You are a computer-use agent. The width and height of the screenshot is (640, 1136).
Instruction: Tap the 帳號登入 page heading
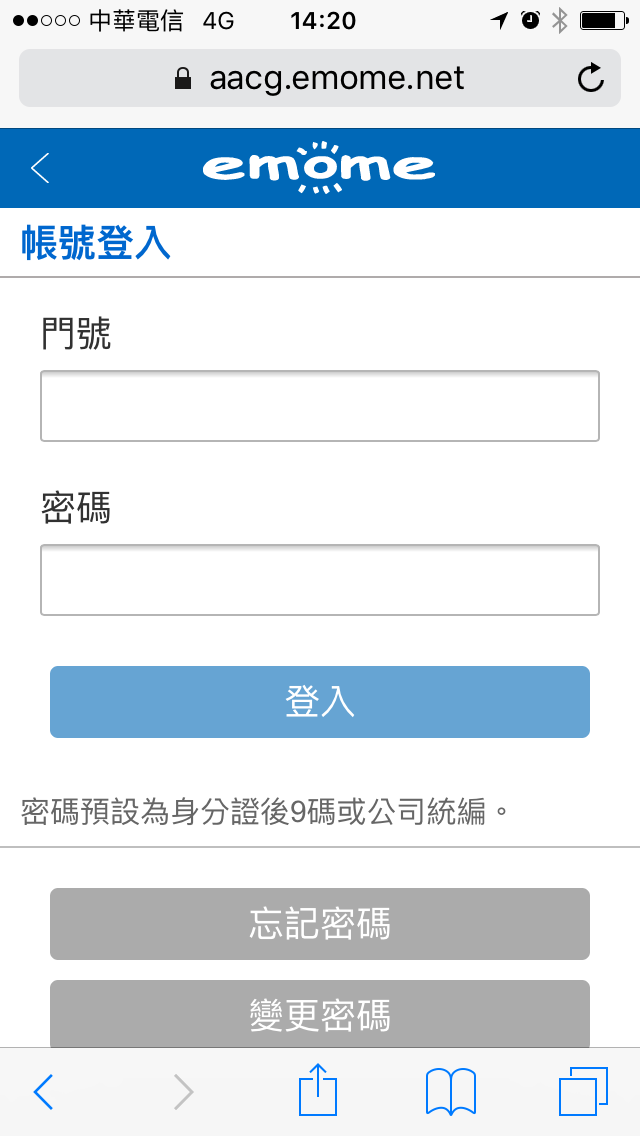click(x=96, y=243)
